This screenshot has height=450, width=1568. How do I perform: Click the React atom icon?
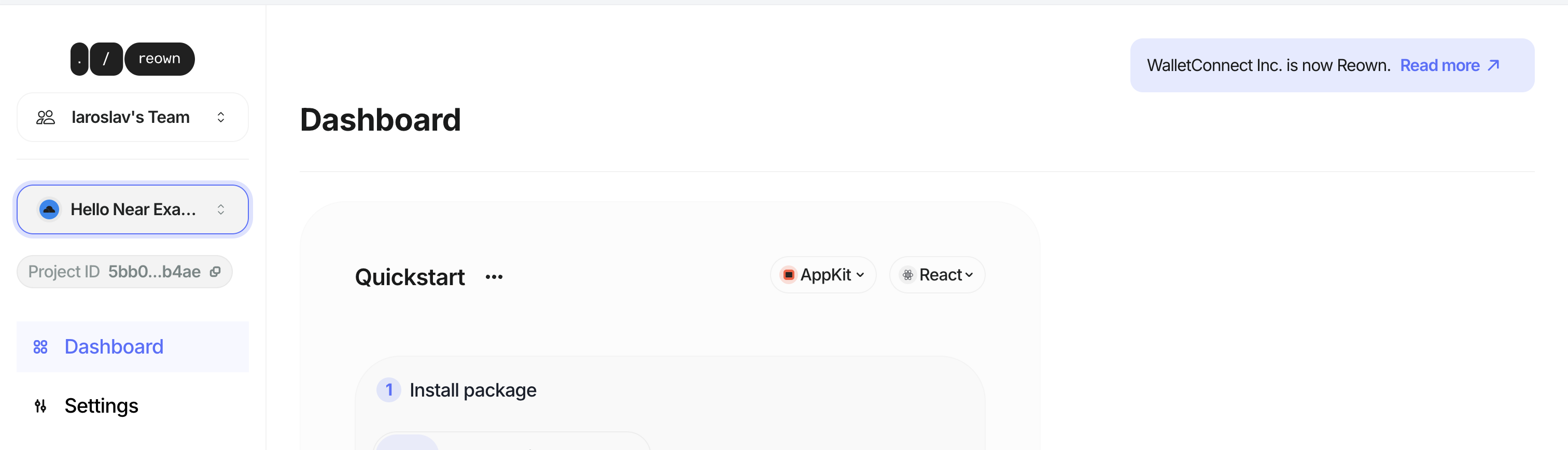tap(907, 275)
